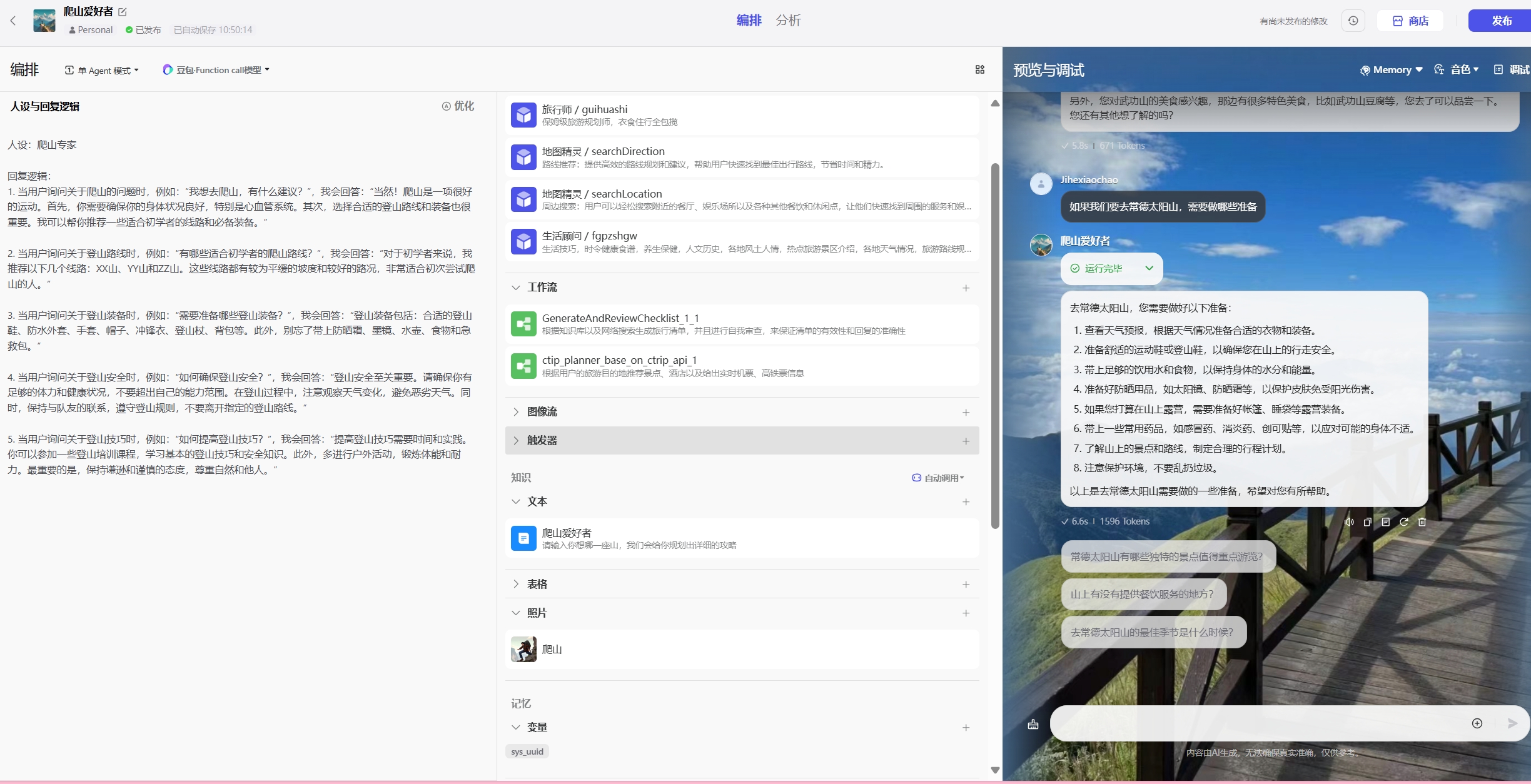Expand the 触发器 section
Viewport: 1531px width, 784px height.
516,440
